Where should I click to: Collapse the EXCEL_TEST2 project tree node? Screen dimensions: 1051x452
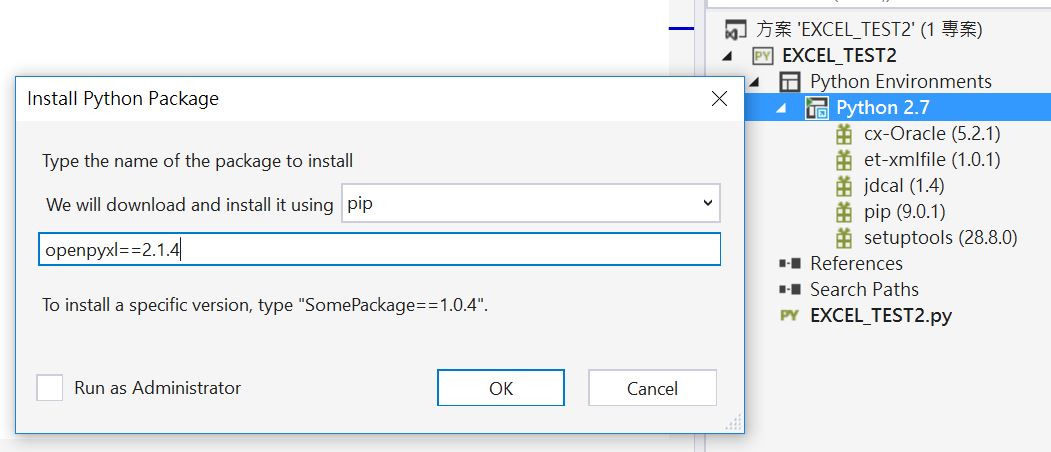(728, 56)
